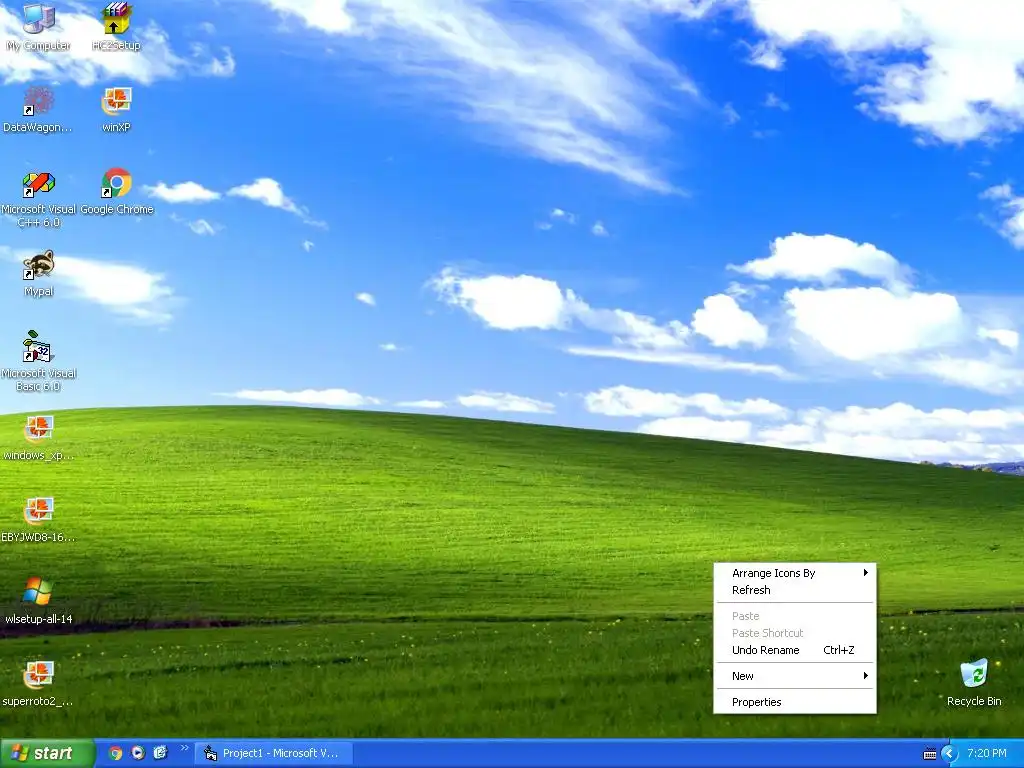Expand Quick Launch overflow chevron

(x=184, y=748)
